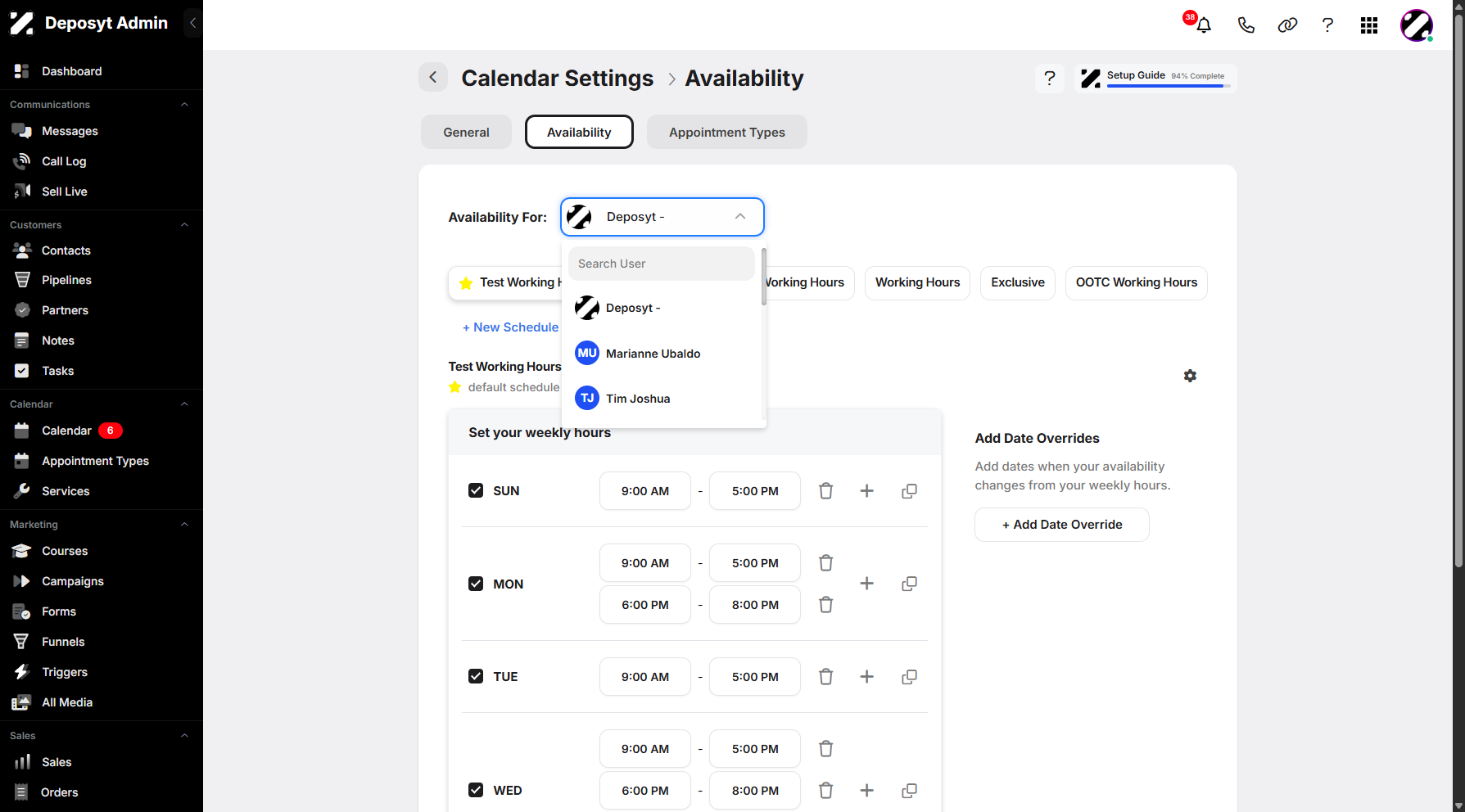Screen dimensions: 1465x812
Task: Add a time slot to SUN
Action: click(866, 491)
